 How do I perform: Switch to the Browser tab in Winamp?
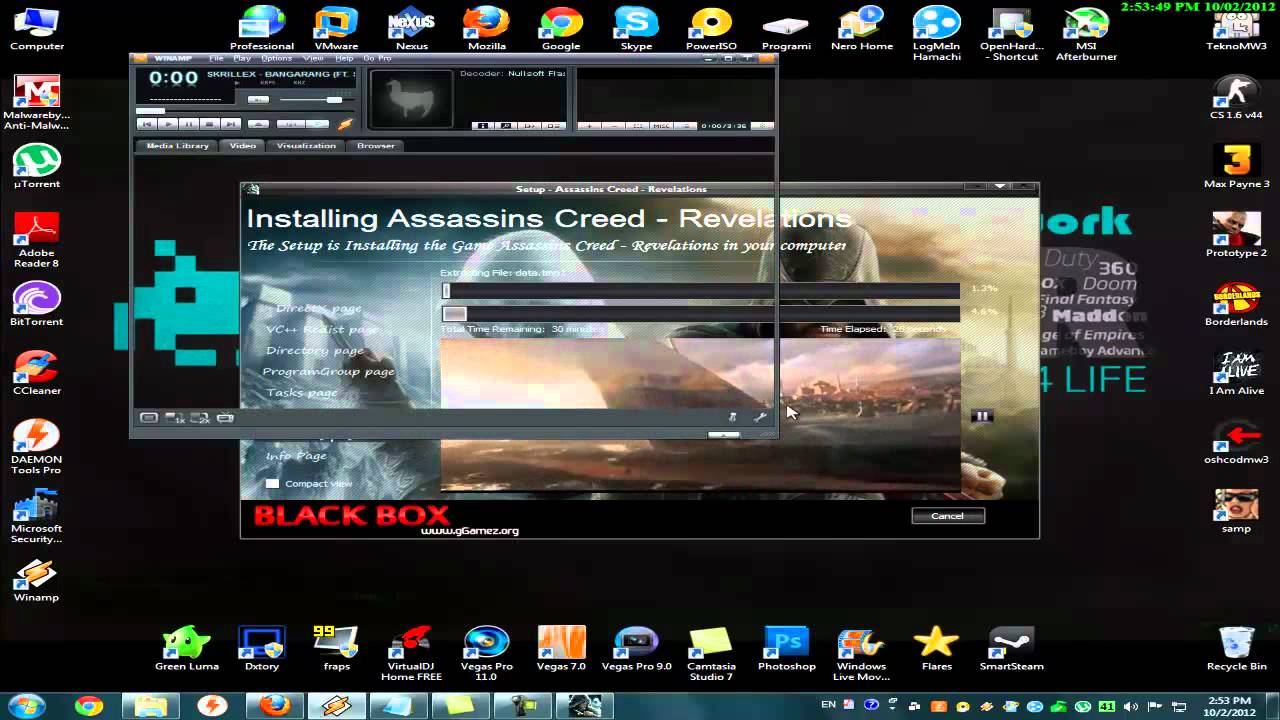[376, 146]
